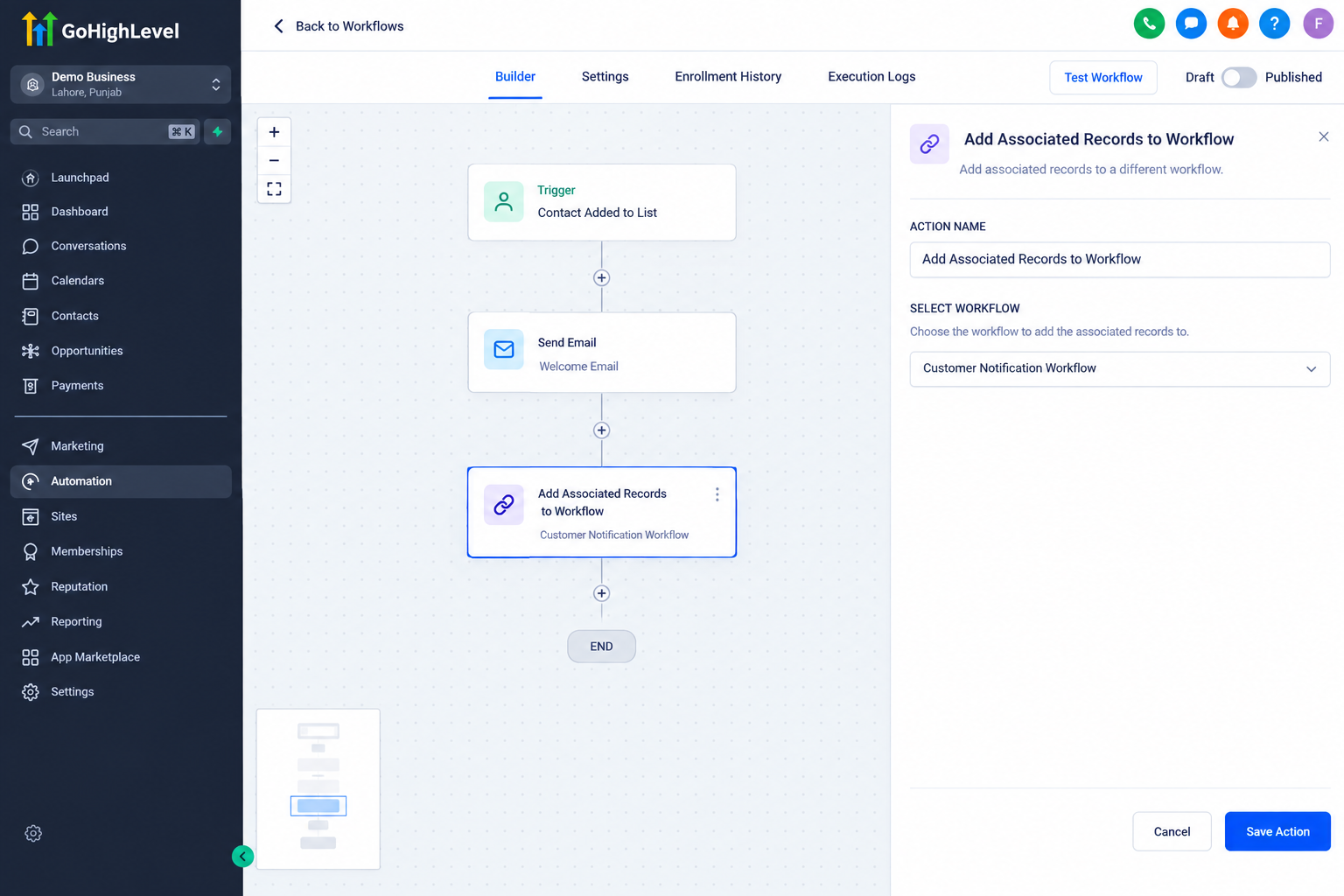Toggle the Draft/Published switch
Viewport: 1344px width, 896px height.
[x=1239, y=77]
